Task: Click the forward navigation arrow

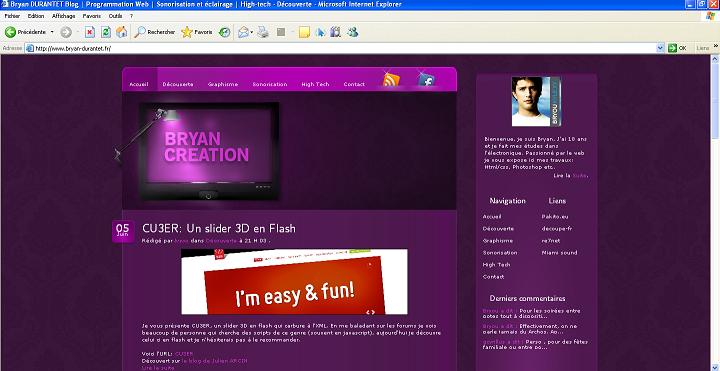Action: pos(66,32)
